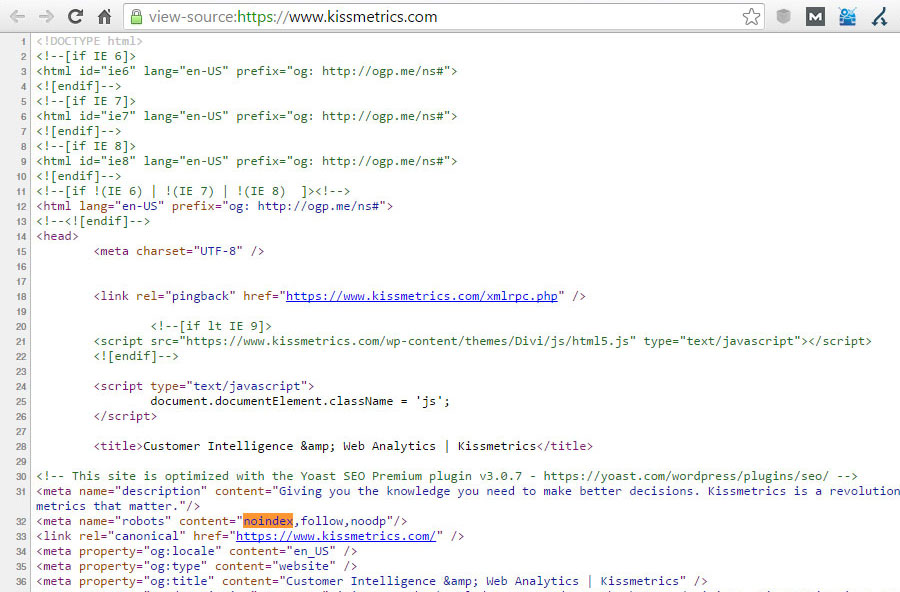This screenshot has width=900, height=592.
Task: Click the html id="ie7" line
Action: (x=247, y=116)
